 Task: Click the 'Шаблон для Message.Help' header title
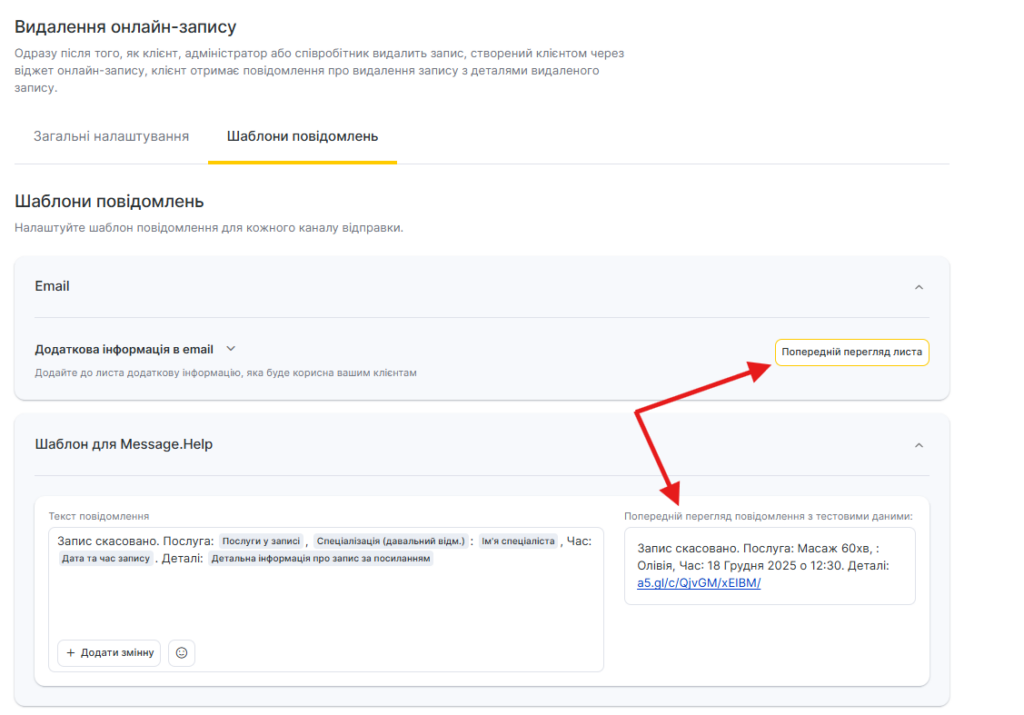click(x=123, y=444)
